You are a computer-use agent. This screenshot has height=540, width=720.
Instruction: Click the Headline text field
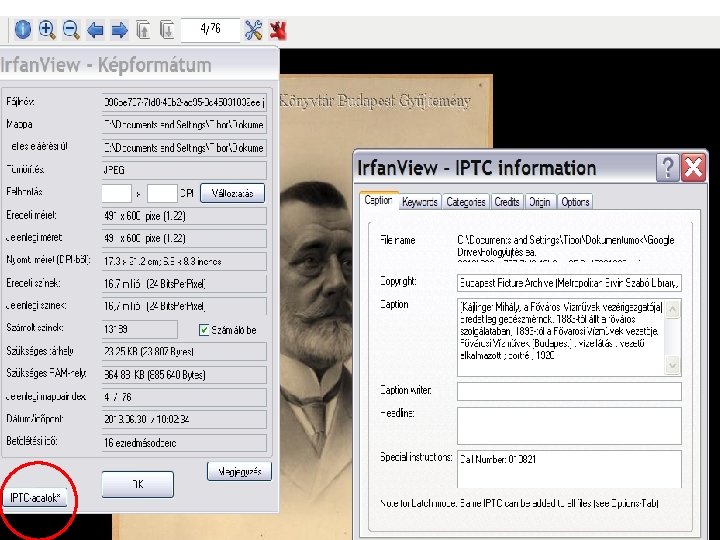point(569,426)
